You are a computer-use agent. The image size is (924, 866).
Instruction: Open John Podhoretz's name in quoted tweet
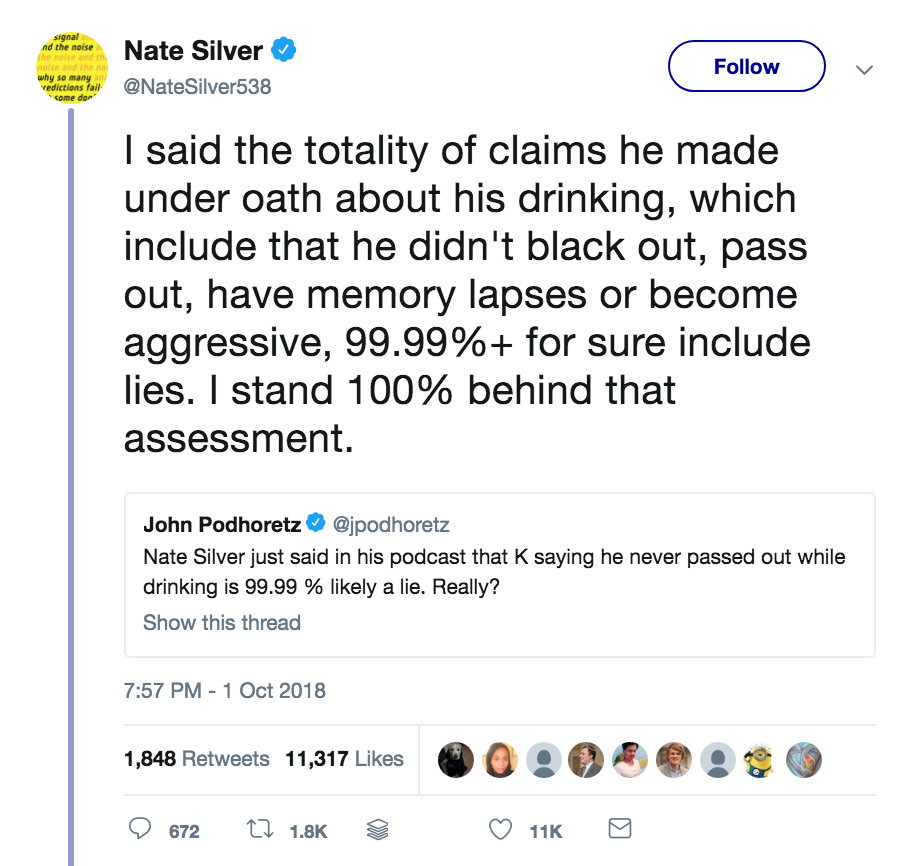[222, 523]
